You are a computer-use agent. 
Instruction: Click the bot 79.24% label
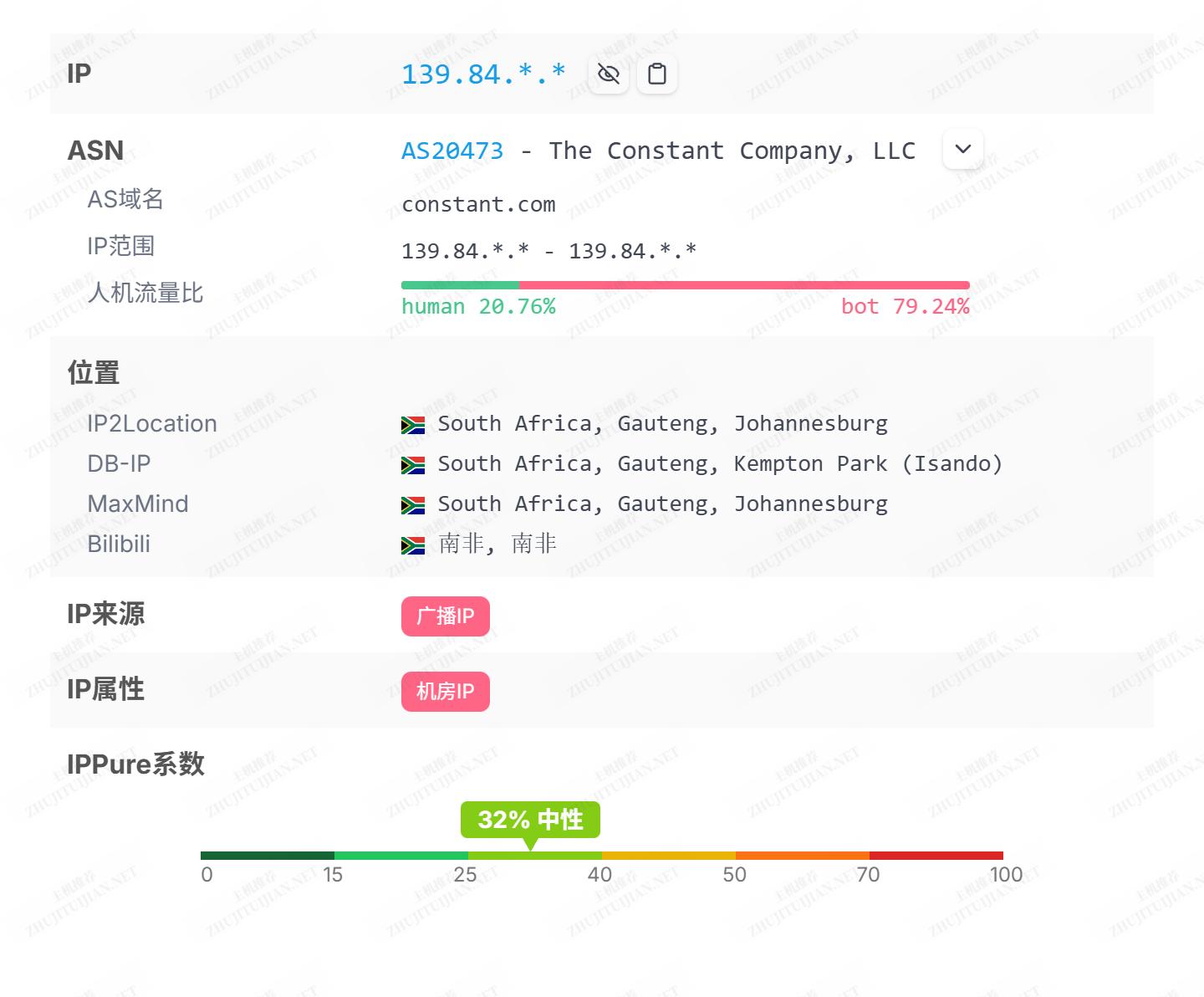pyautogui.click(x=905, y=307)
